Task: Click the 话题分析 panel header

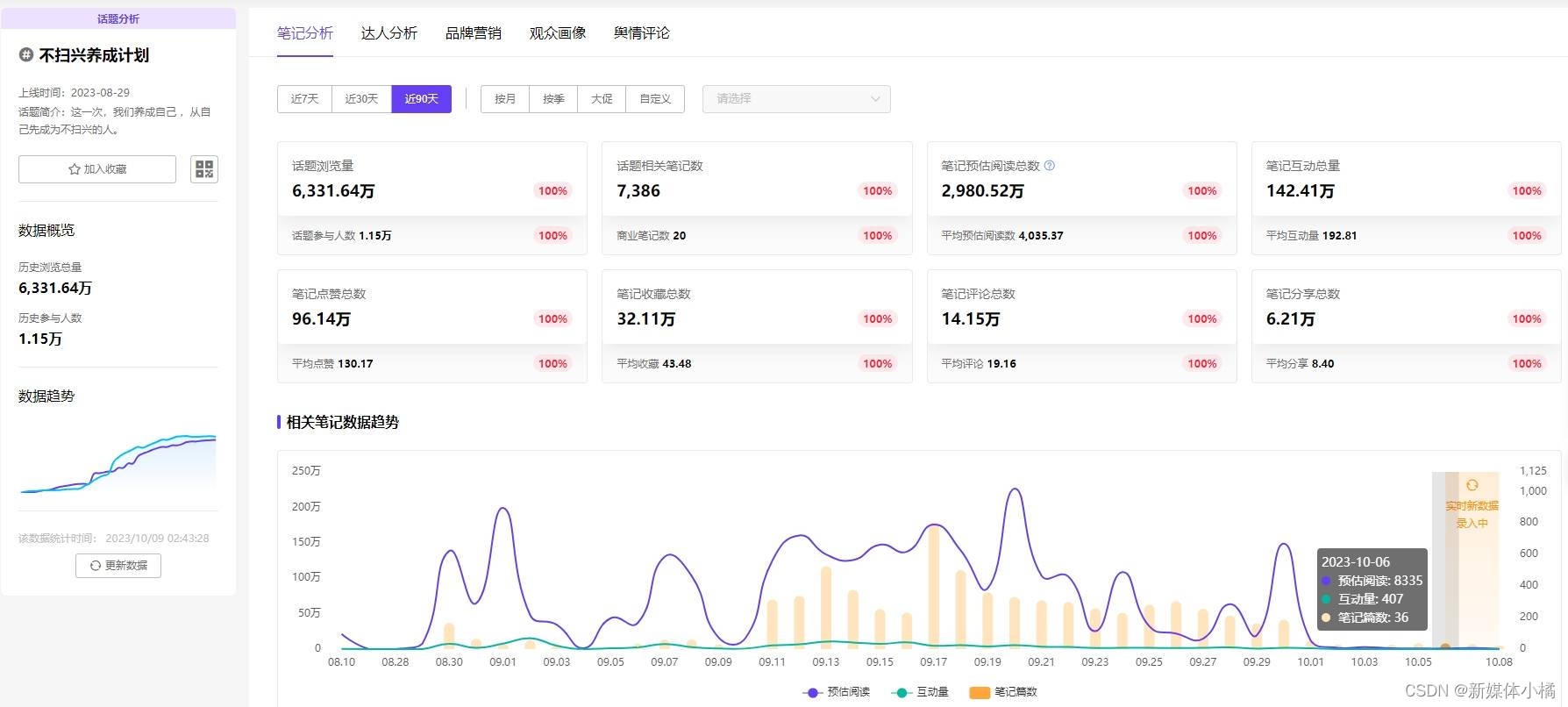Action: [x=118, y=18]
